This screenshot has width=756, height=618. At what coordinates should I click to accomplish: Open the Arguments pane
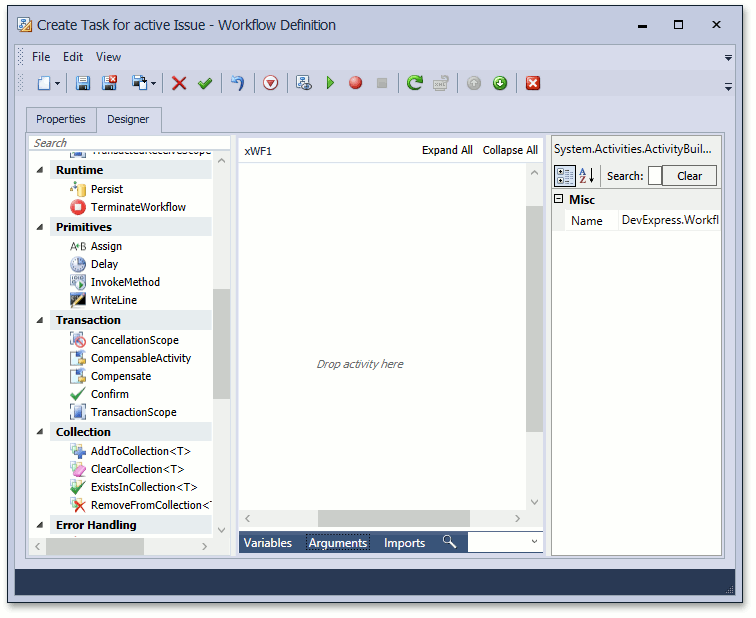338,543
